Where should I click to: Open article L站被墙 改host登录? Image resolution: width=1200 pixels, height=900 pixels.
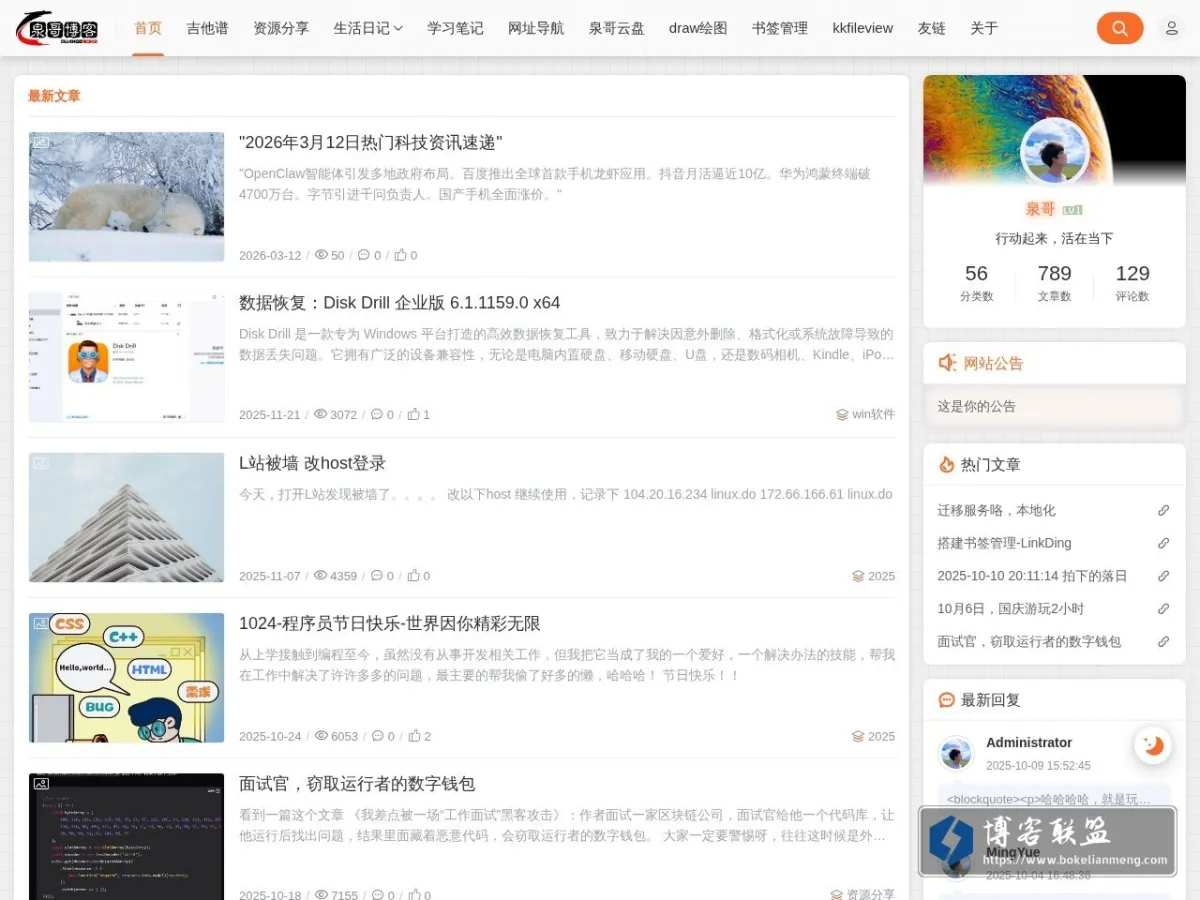tap(312, 463)
